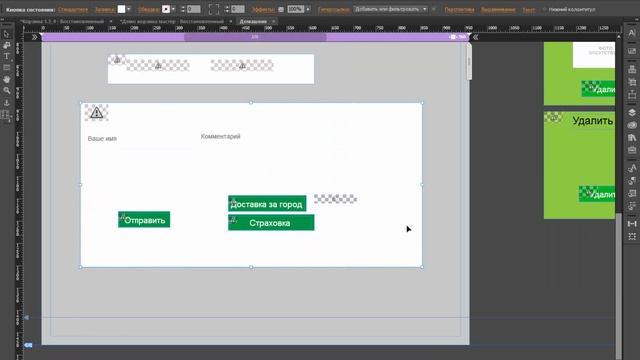Click the rounded-corners bracket icon in control bar
This screenshot has height=360, width=640.
click(214, 9)
